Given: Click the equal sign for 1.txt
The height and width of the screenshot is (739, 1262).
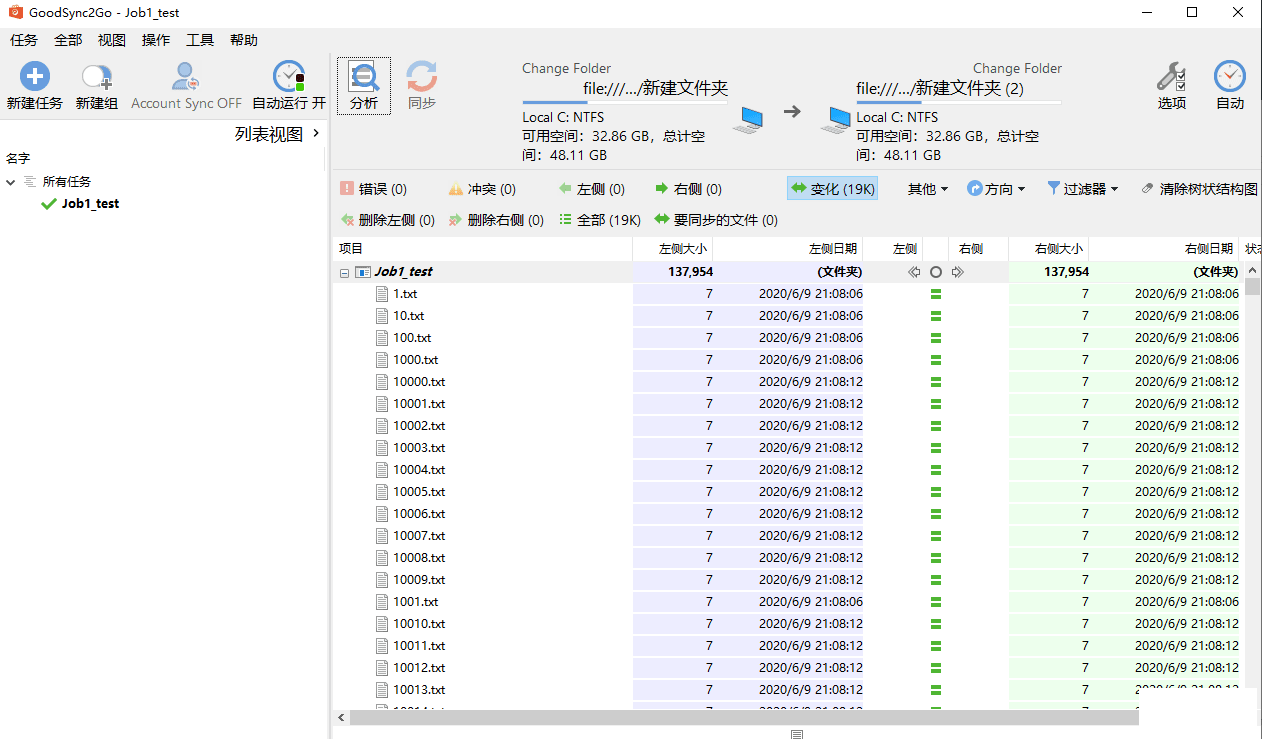Looking at the screenshot, I should click(936, 294).
